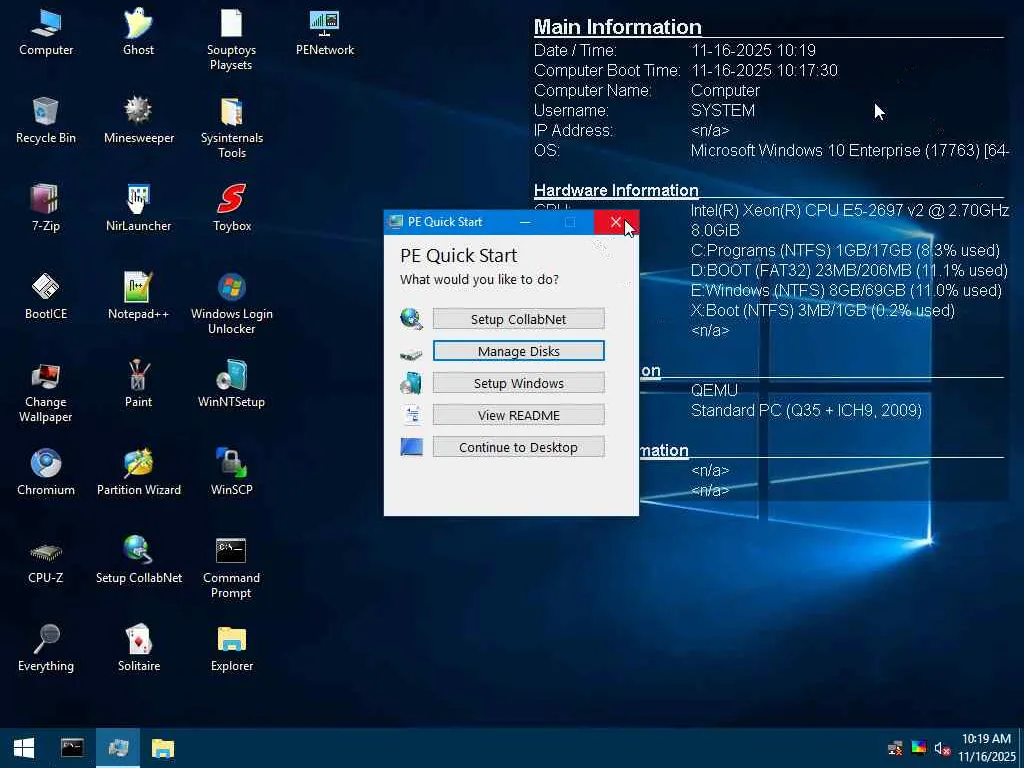This screenshot has width=1024, height=768.
Task: Select Setup CollabNet desktop icon
Action: 138,561
